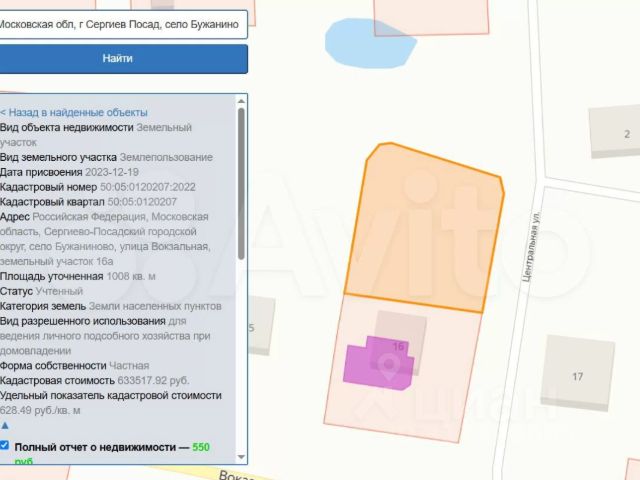Click the date value 2023-12-19

pyautogui.click(x=112, y=172)
